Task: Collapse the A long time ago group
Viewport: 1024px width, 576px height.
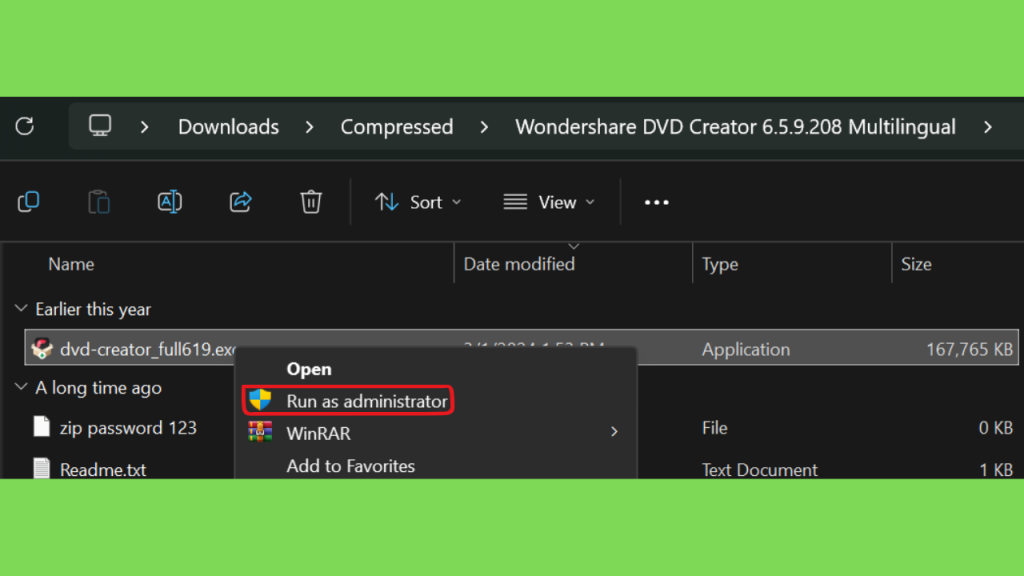Action: tap(21, 387)
